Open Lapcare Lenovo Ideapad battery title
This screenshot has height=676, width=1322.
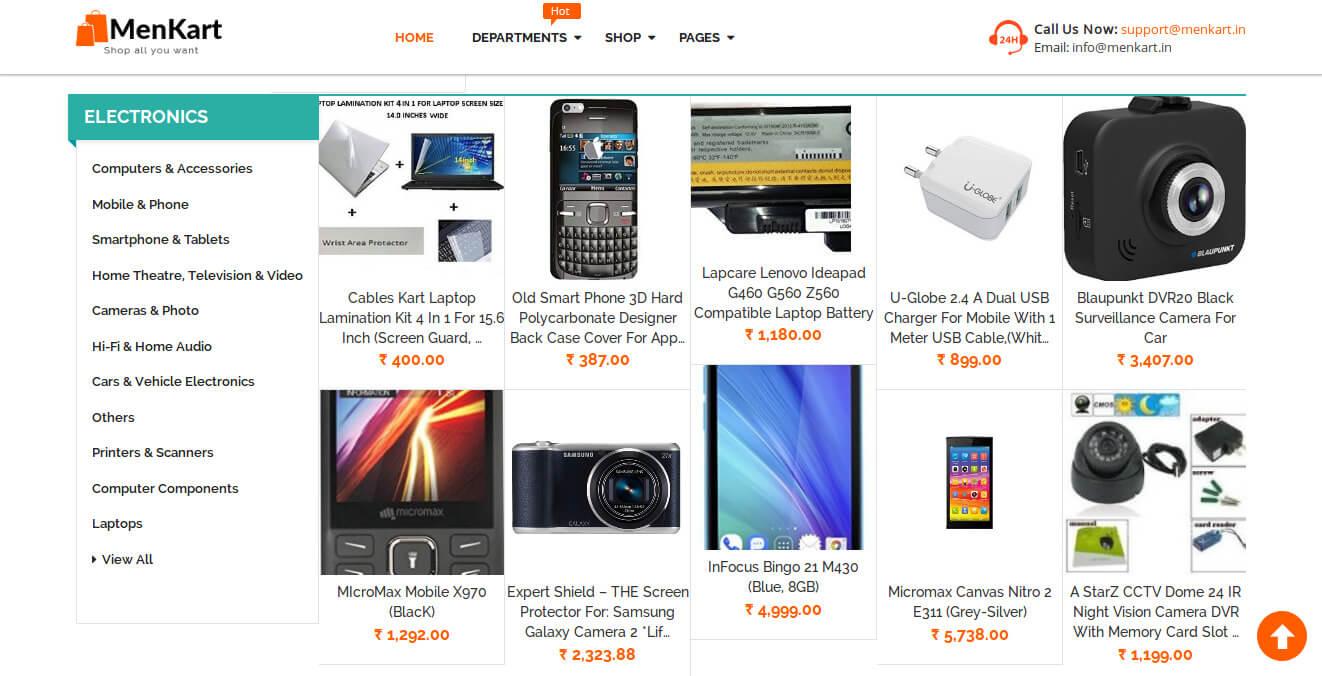pyautogui.click(x=784, y=293)
